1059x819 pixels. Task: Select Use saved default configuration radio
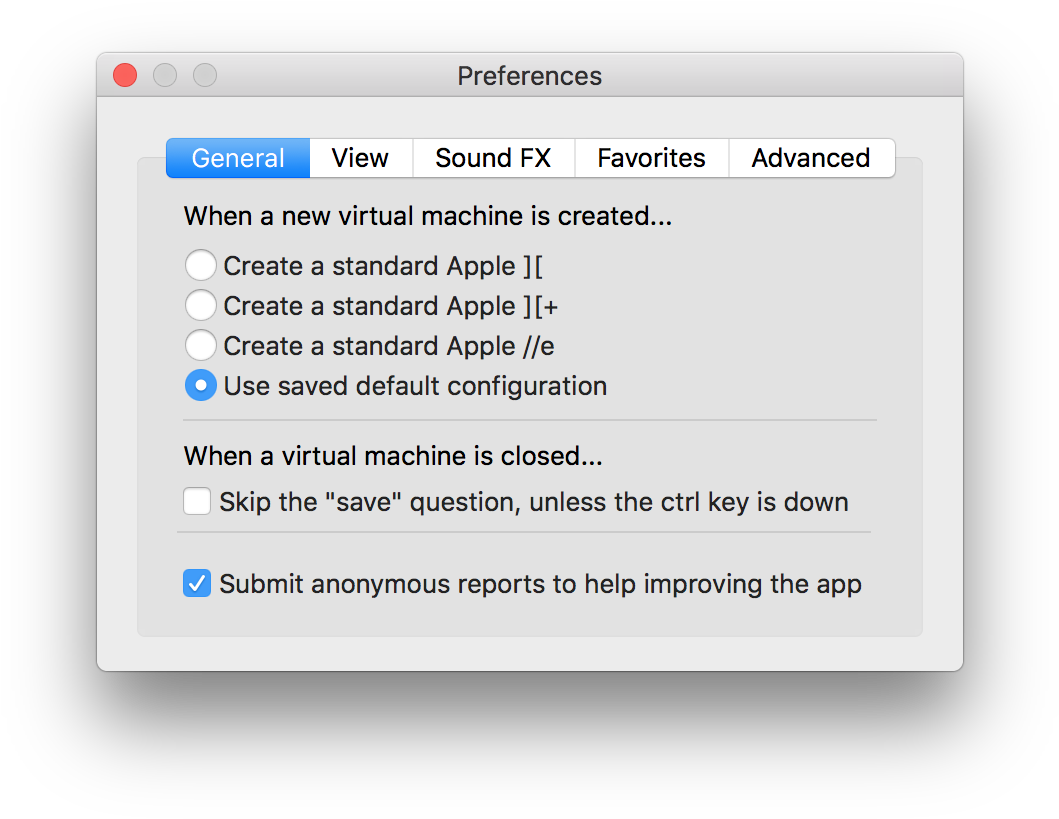(x=201, y=386)
